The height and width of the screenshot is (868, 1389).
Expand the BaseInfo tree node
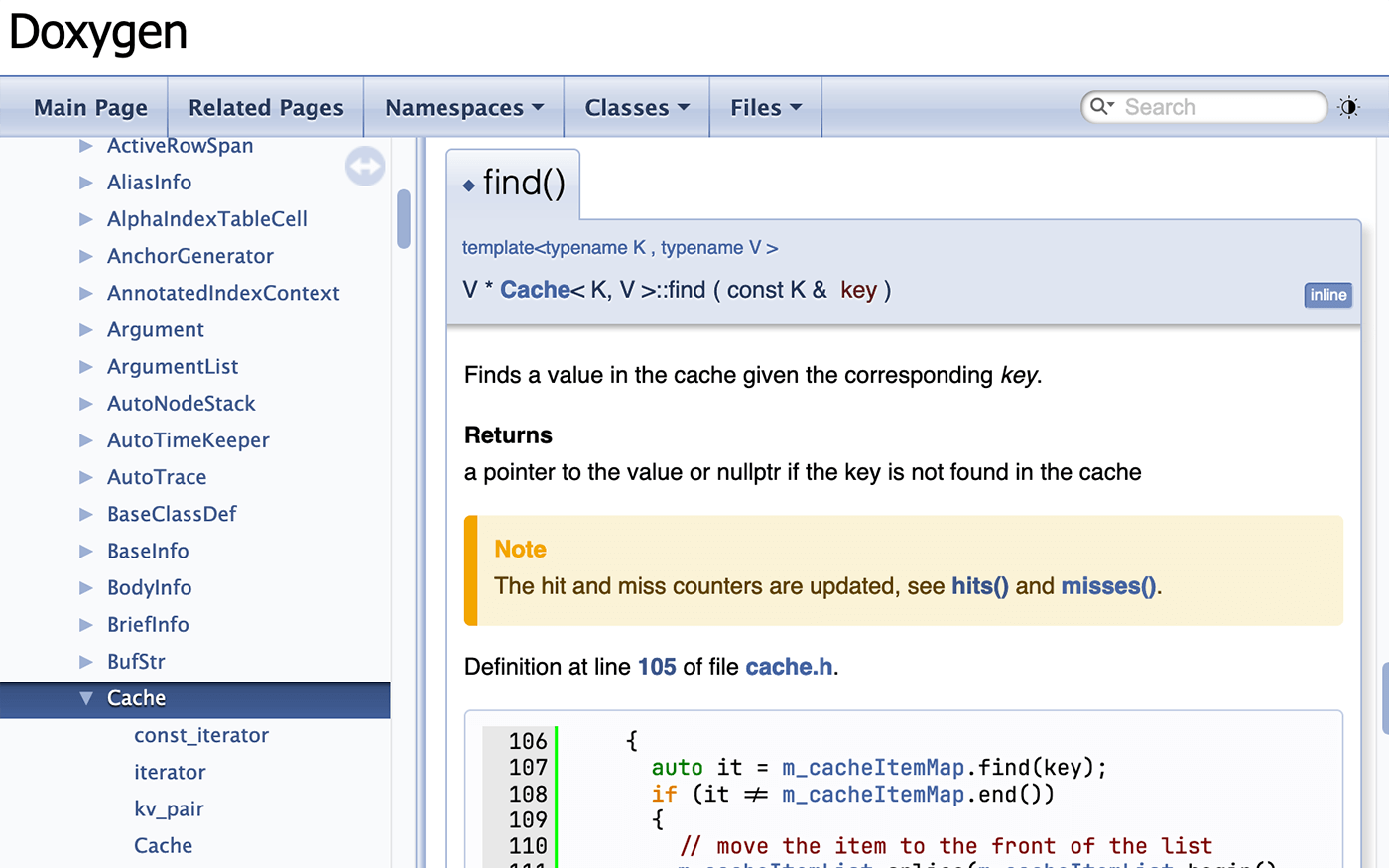point(86,551)
